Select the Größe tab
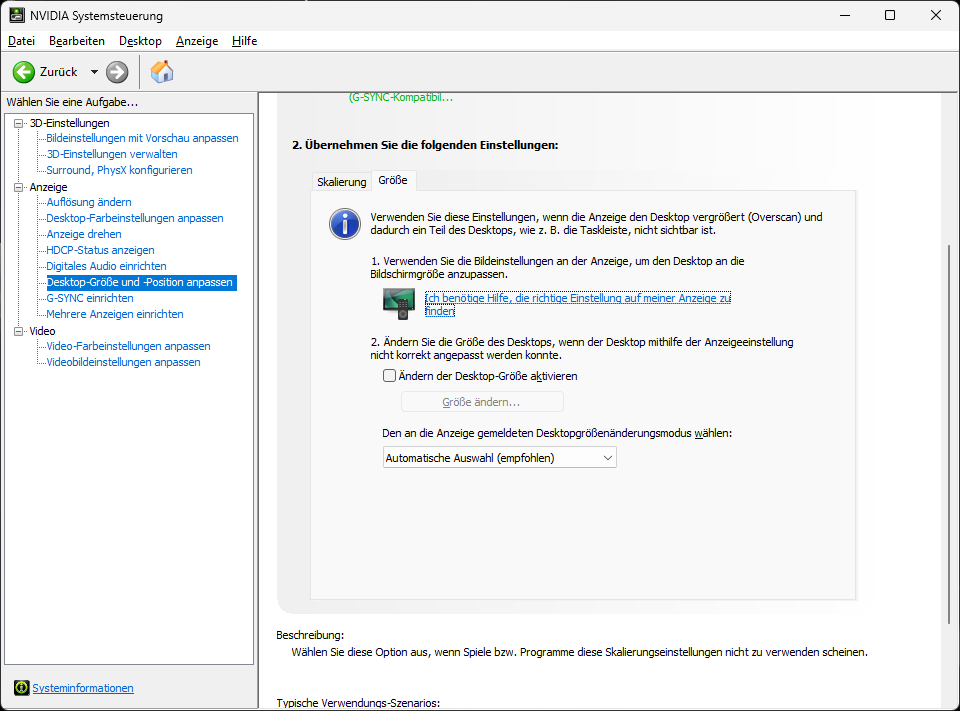Viewport: 960px width, 711px height. point(393,180)
